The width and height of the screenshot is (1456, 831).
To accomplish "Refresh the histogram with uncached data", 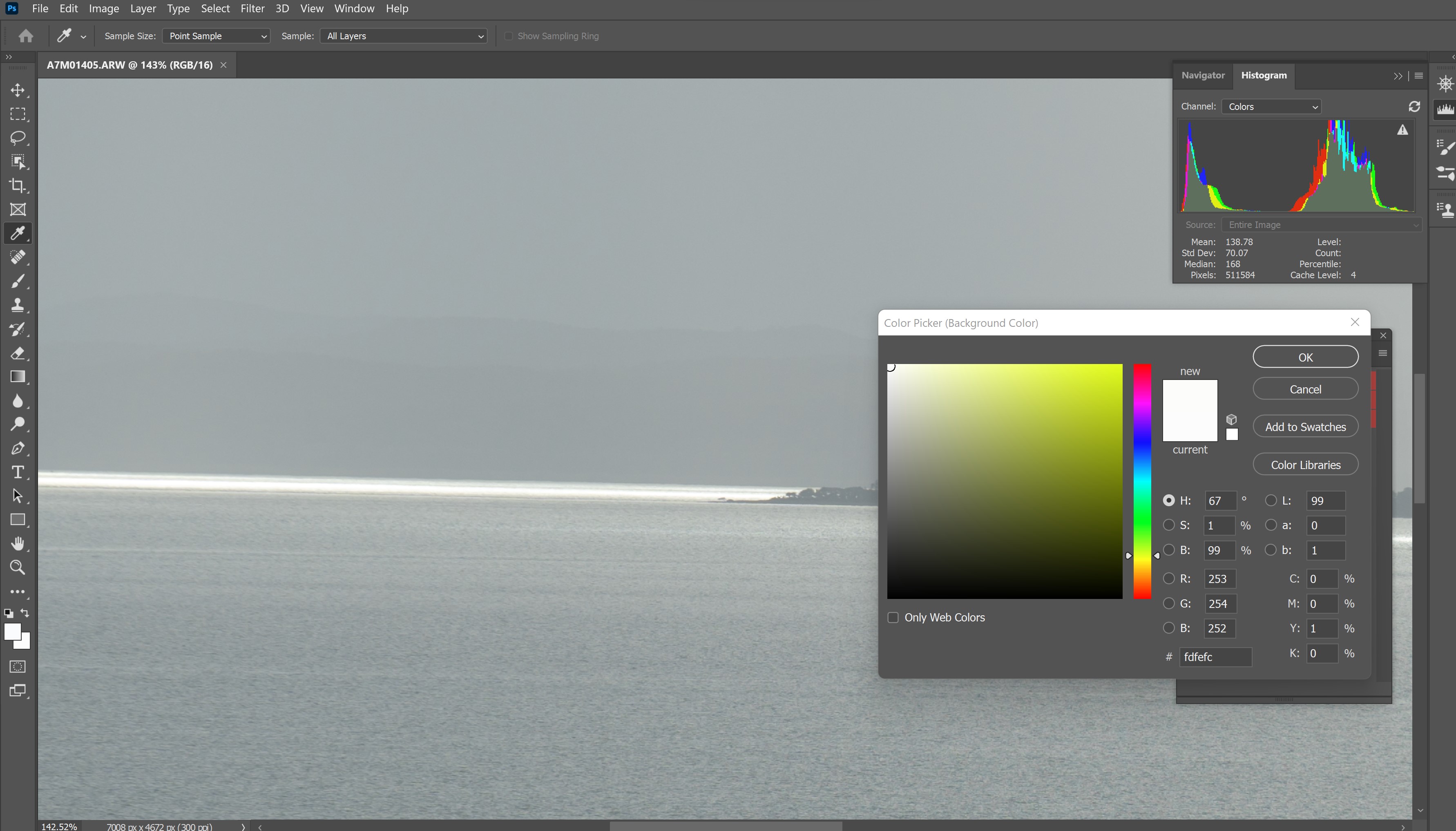I will point(1414,107).
